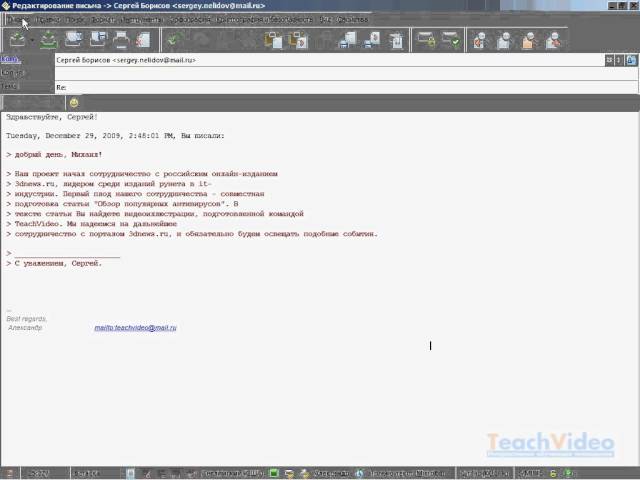This screenshot has height=480, width=640.
Task: Click quoted line starting 'TeachVideo. Мы надеемся'
Action: click(92, 224)
